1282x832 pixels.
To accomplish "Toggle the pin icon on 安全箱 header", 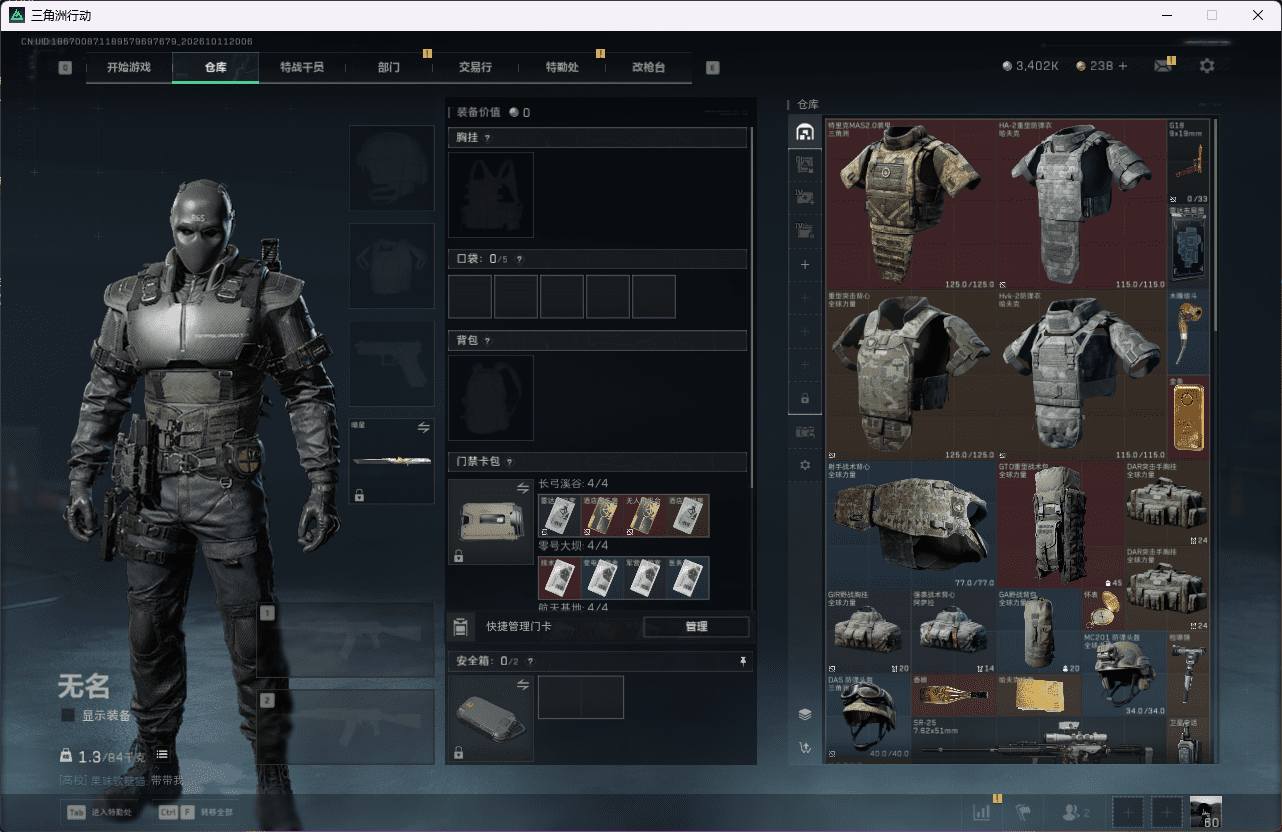I will pos(742,661).
